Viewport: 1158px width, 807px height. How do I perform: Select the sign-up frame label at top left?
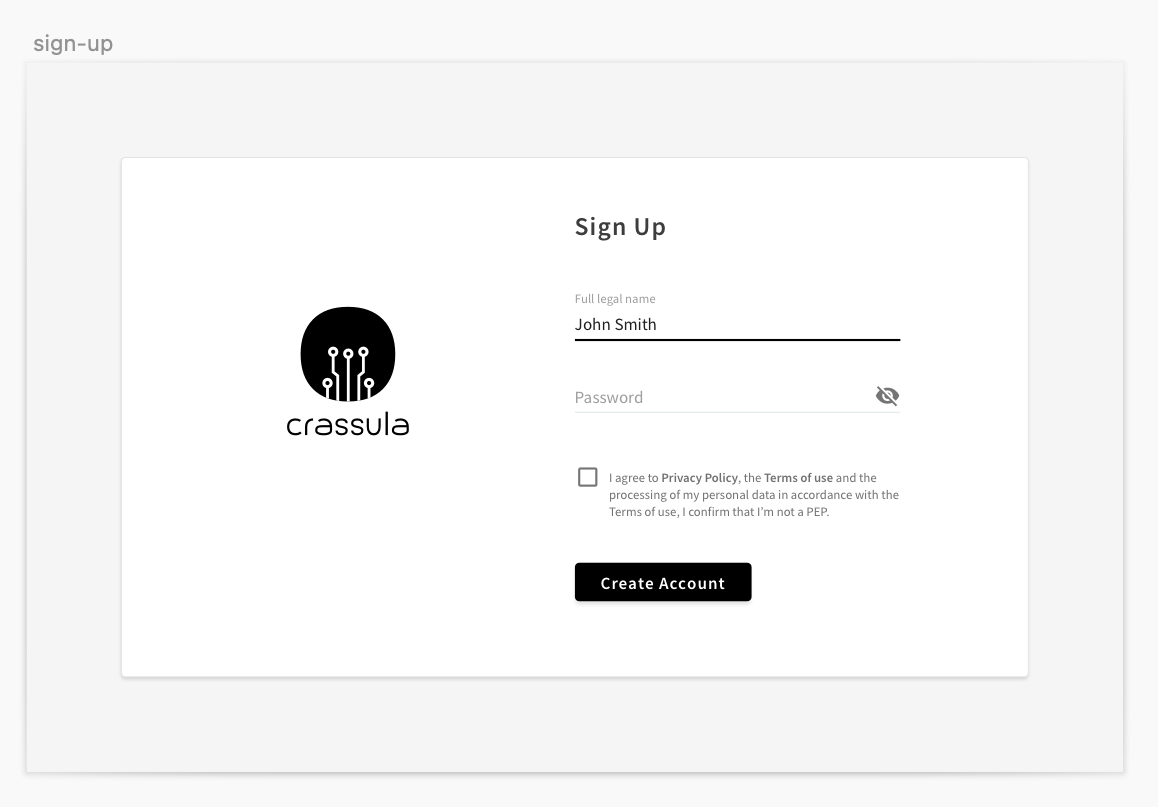click(x=73, y=44)
